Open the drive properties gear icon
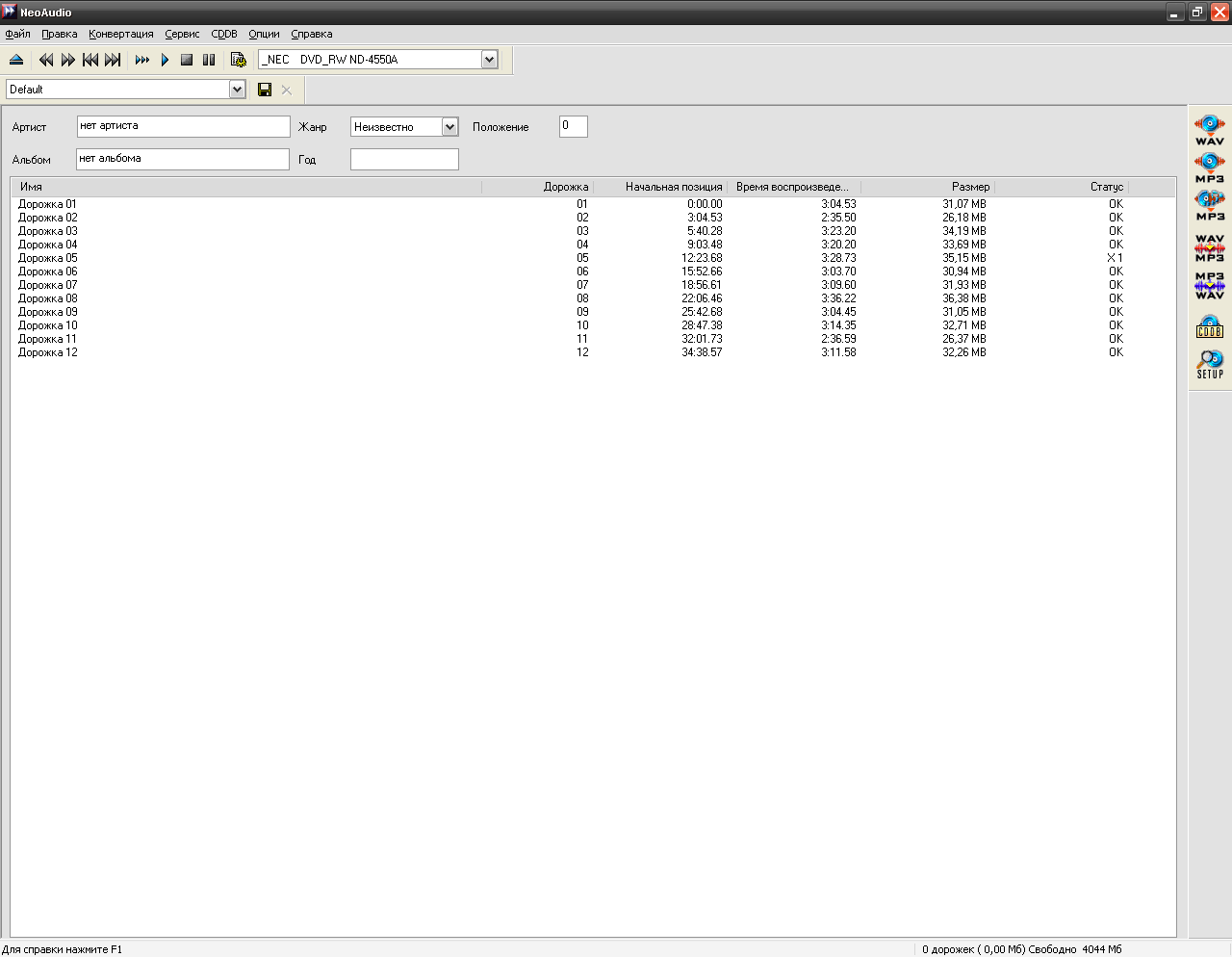The width and height of the screenshot is (1232, 957). [238, 60]
